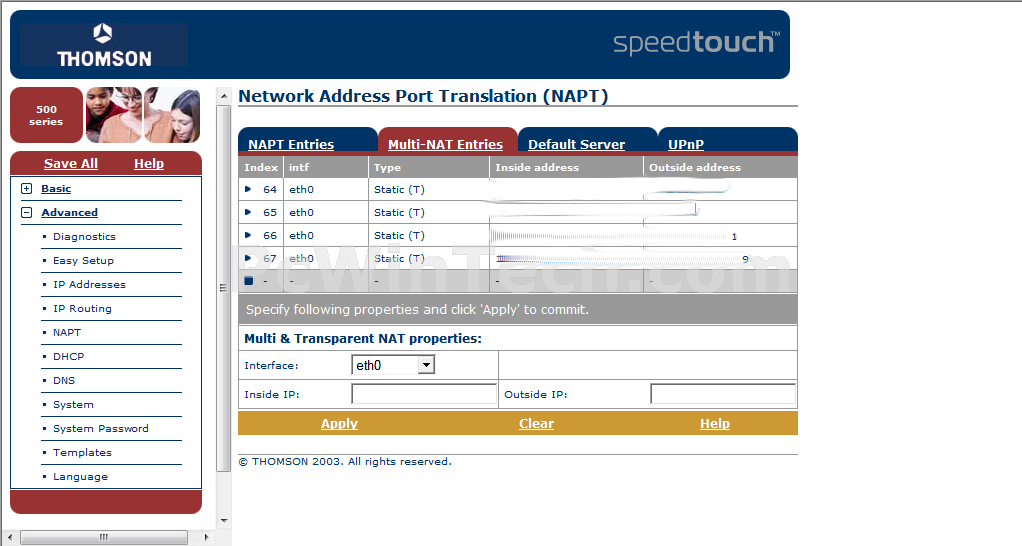1022x546 pixels.
Task: Click index value 65 in table
Action: click(x=270, y=212)
